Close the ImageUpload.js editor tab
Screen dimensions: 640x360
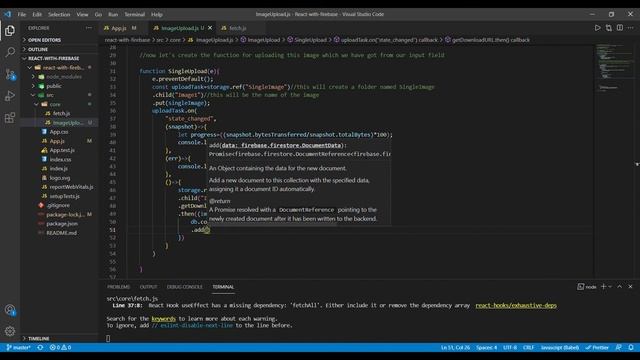click(210, 28)
